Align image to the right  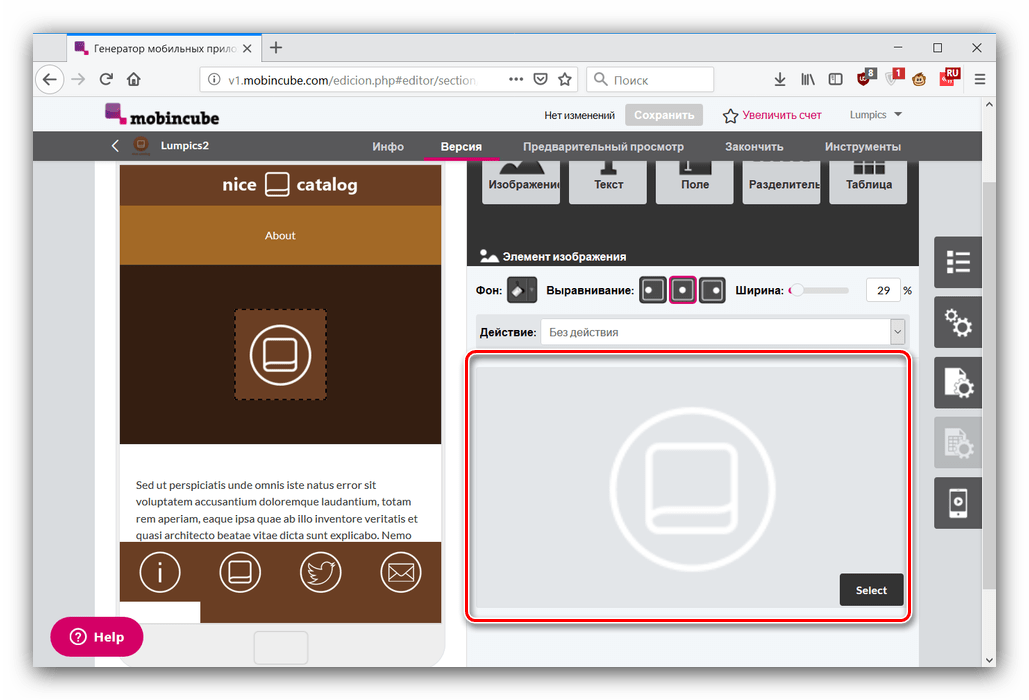(x=712, y=290)
